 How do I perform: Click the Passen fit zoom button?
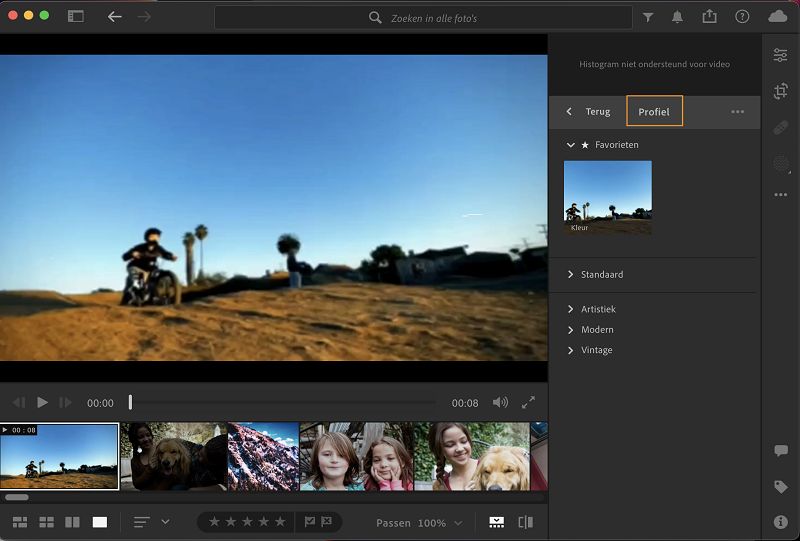tap(393, 523)
